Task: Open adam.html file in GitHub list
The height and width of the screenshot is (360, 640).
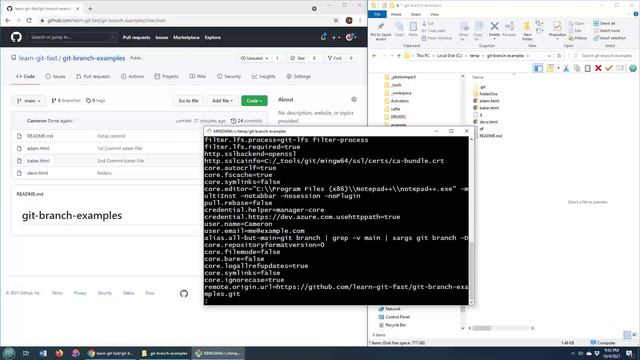Action: click(x=38, y=148)
